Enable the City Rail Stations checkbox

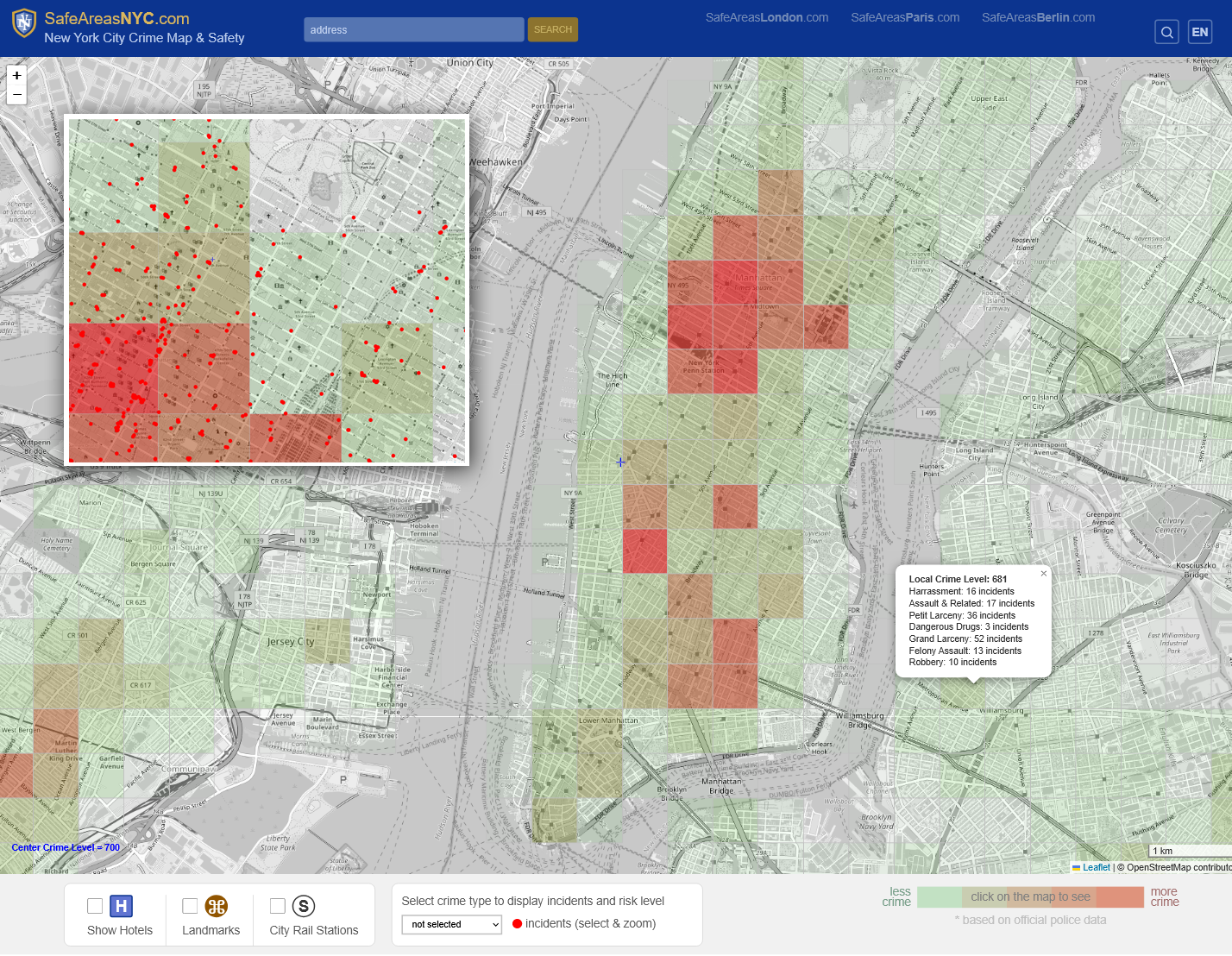click(278, 906)
